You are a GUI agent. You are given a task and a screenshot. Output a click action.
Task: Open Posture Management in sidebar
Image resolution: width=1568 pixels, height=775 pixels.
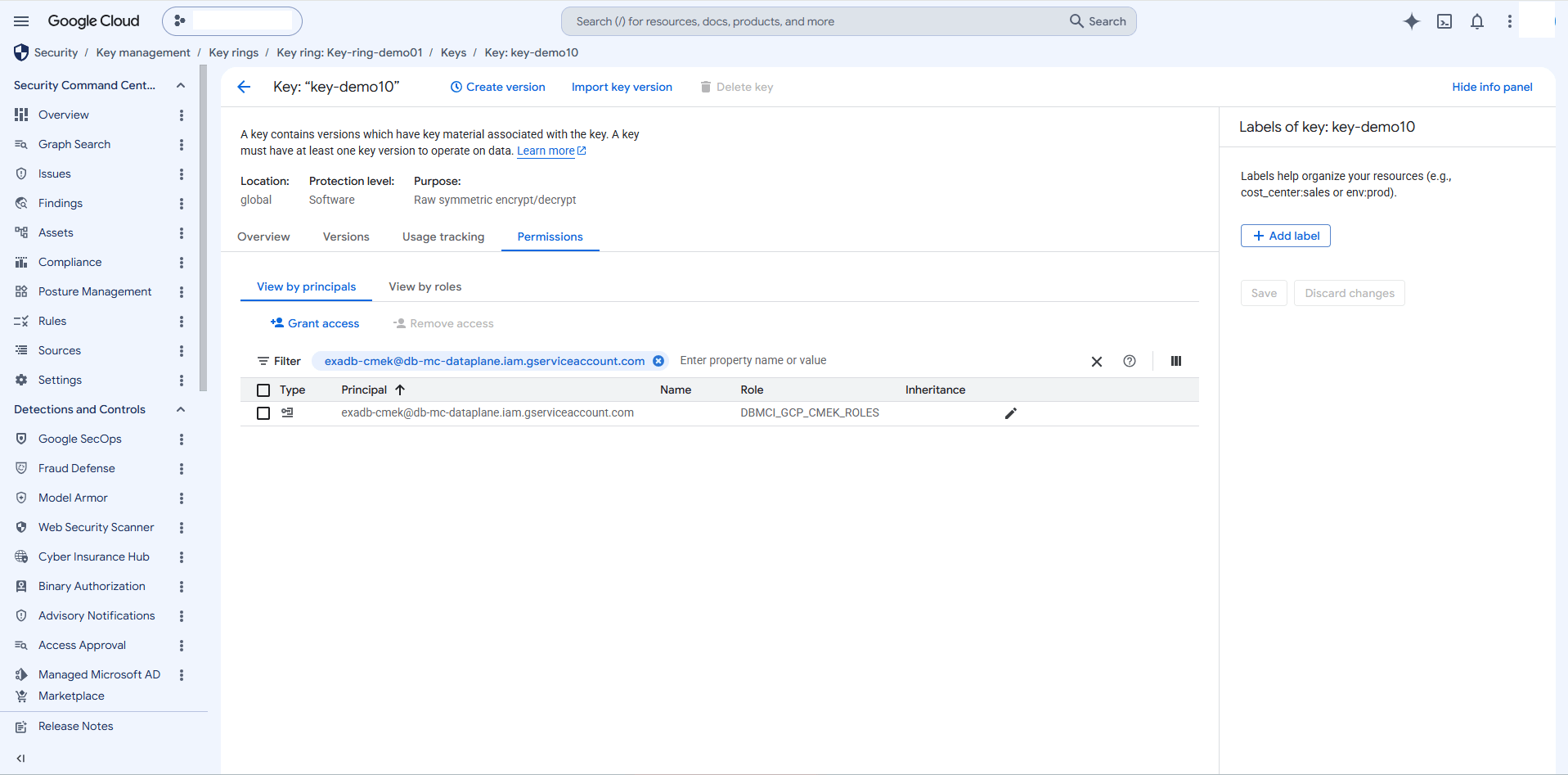[95, 292]
